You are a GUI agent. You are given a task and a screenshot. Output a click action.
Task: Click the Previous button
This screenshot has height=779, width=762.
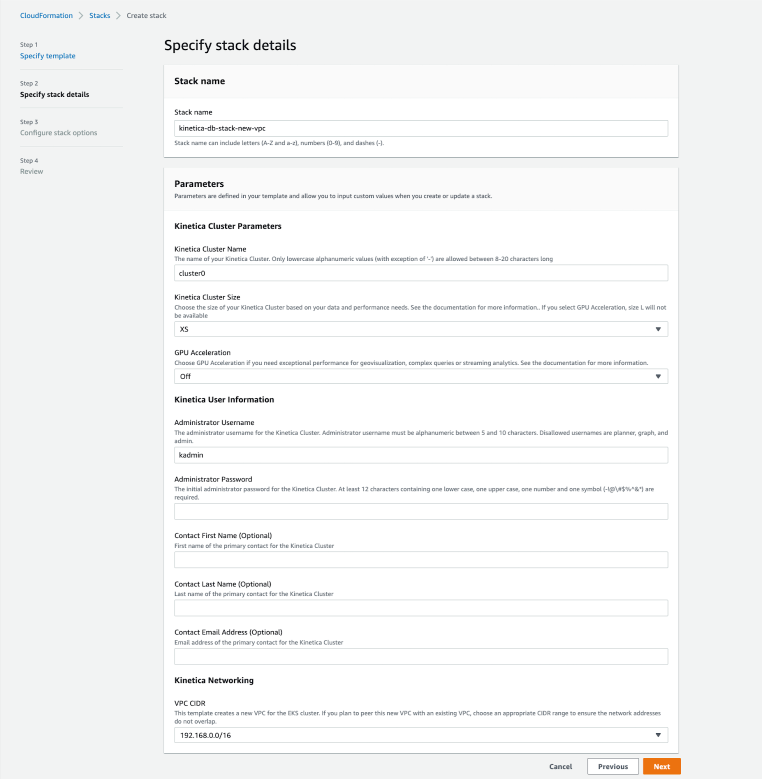click(x=612, y=767)
